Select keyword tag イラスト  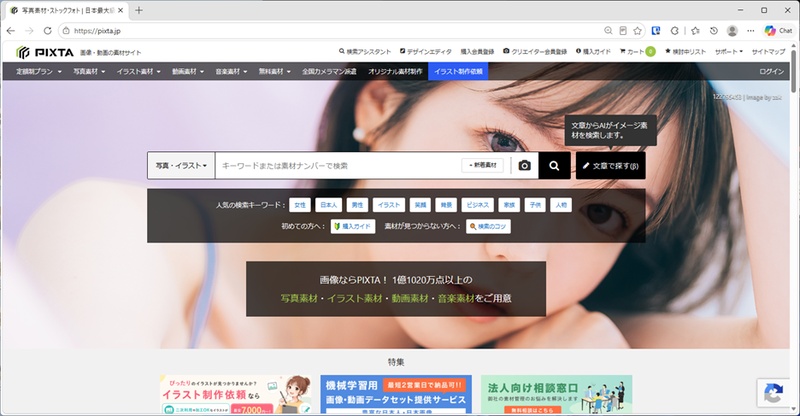click(389, 205)
